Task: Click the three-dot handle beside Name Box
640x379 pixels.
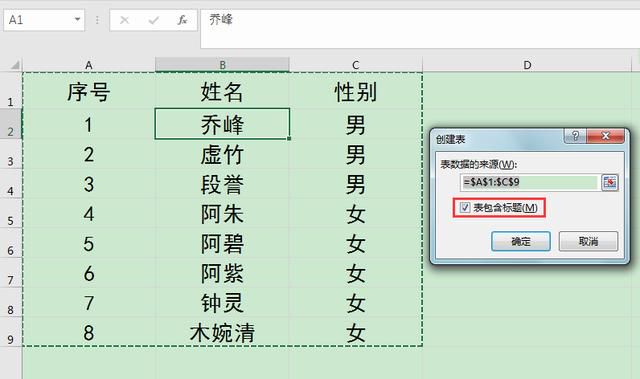Action: pos(97,20)
